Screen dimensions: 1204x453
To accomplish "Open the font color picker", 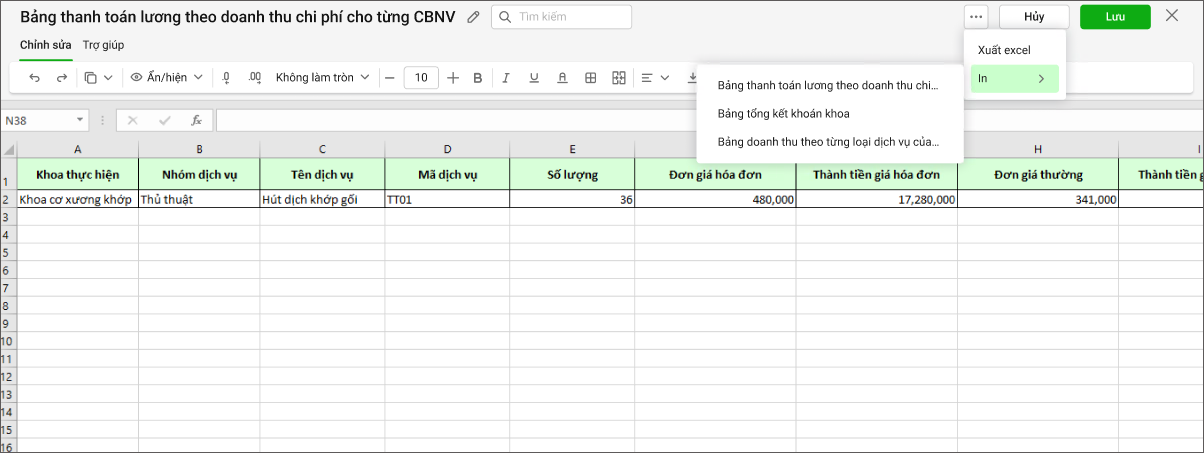I will coord(562,78).
